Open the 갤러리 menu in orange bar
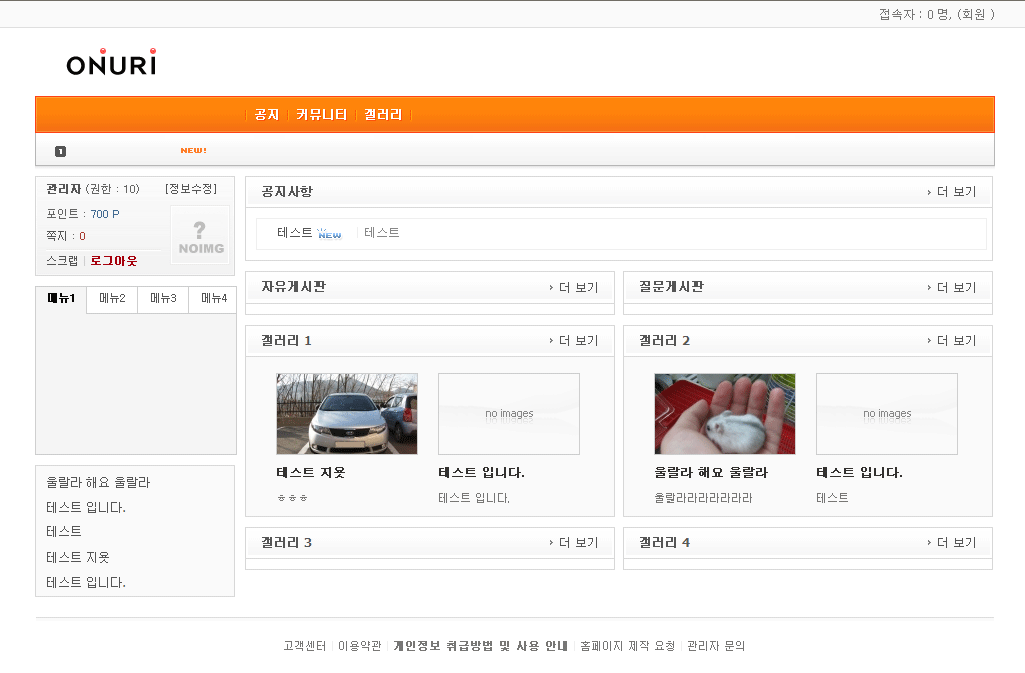 point(383,115)
